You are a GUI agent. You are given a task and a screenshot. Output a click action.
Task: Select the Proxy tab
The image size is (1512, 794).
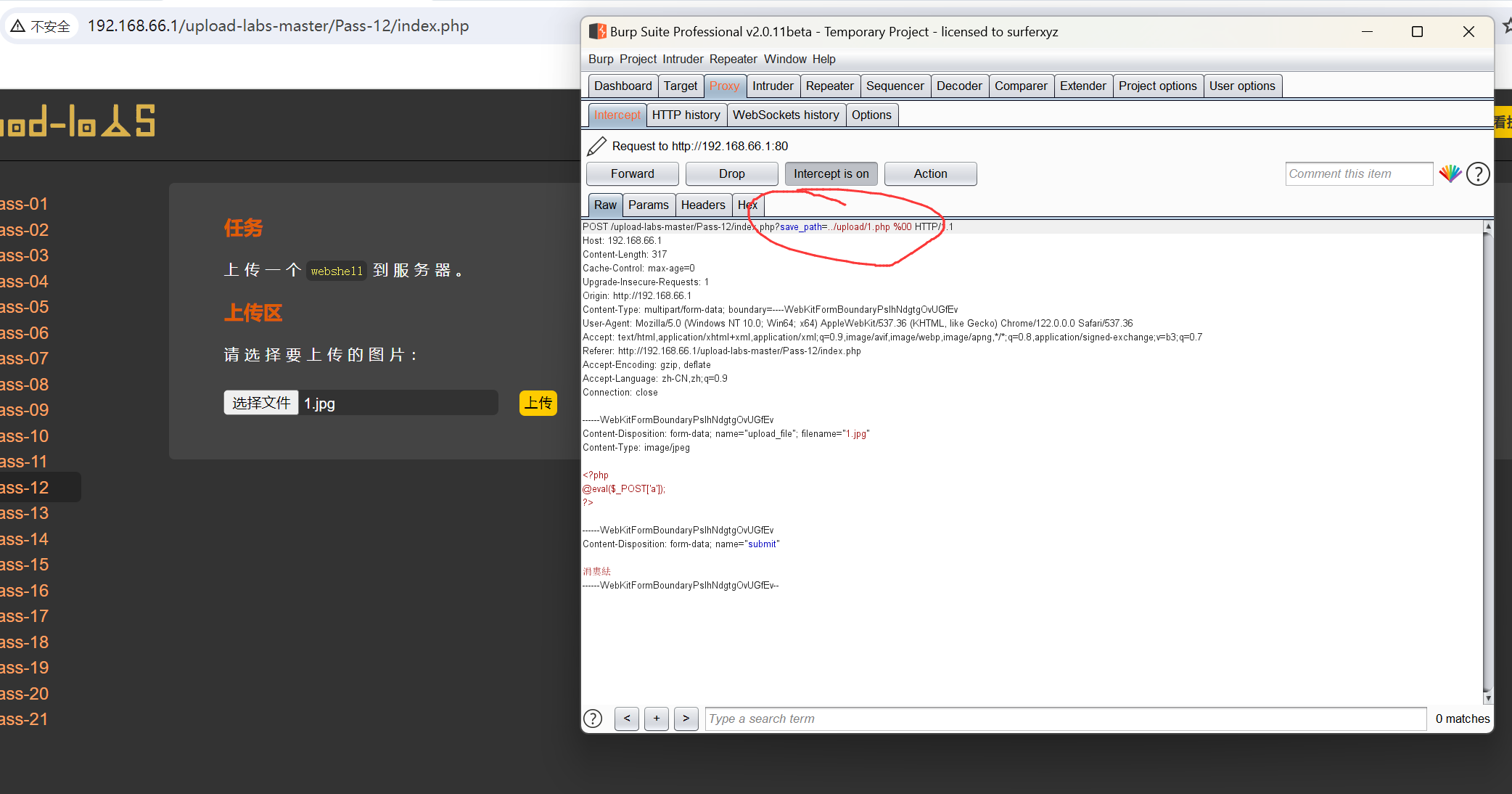[725, 86]
